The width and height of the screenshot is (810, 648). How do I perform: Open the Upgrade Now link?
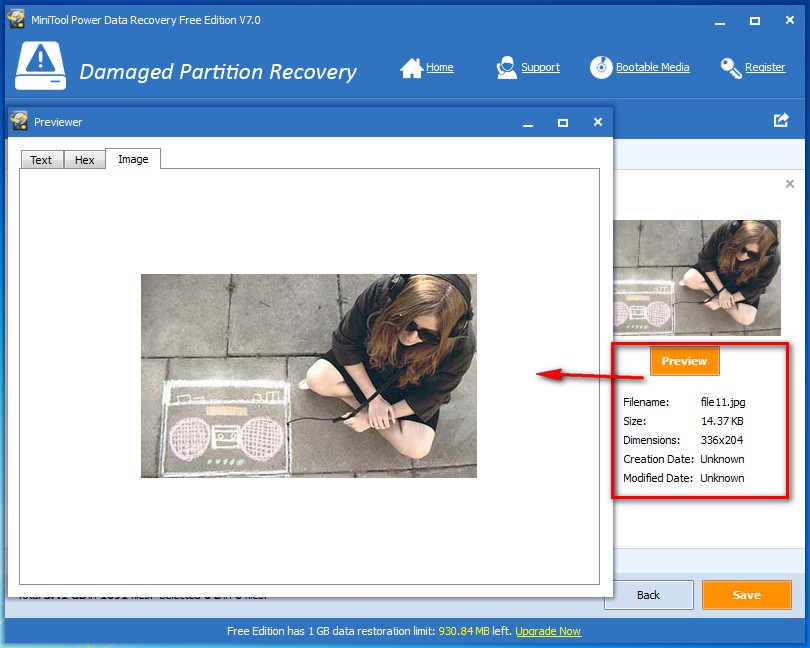coord(548,631)
